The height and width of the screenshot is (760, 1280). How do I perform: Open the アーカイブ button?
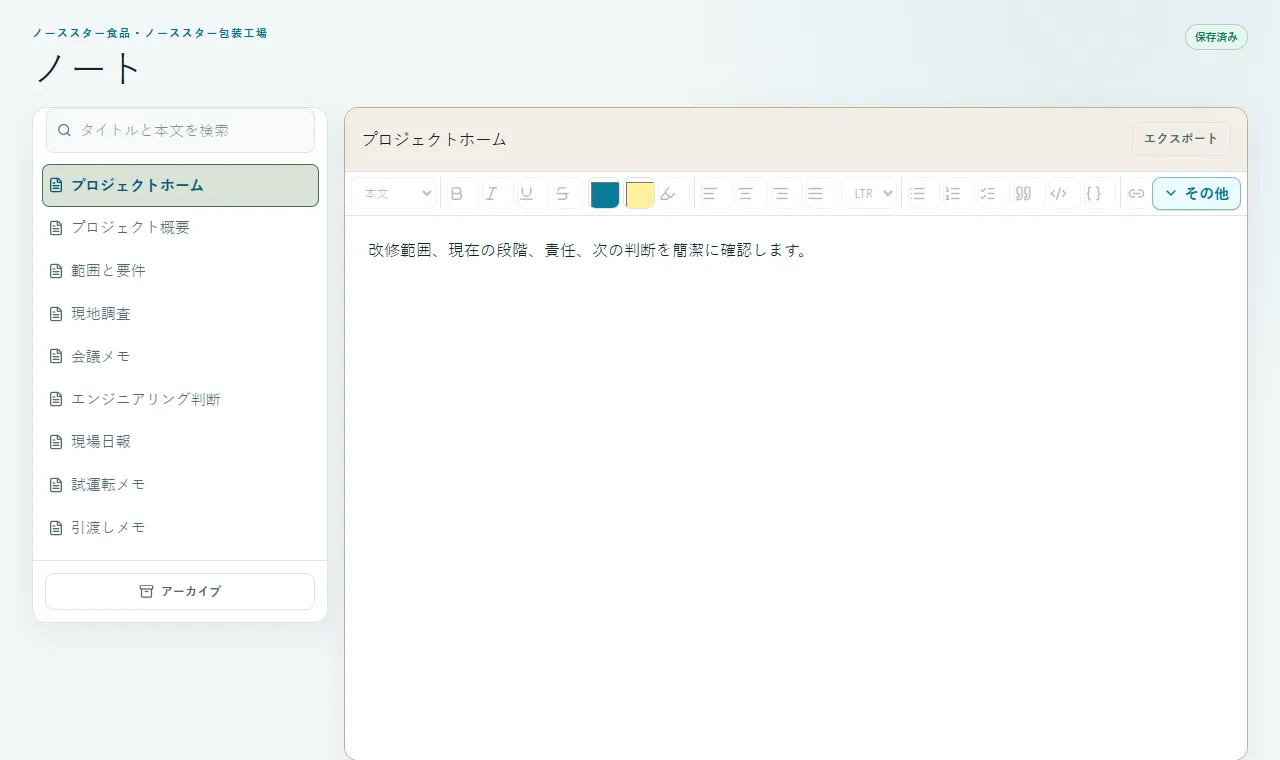(180, 591)
